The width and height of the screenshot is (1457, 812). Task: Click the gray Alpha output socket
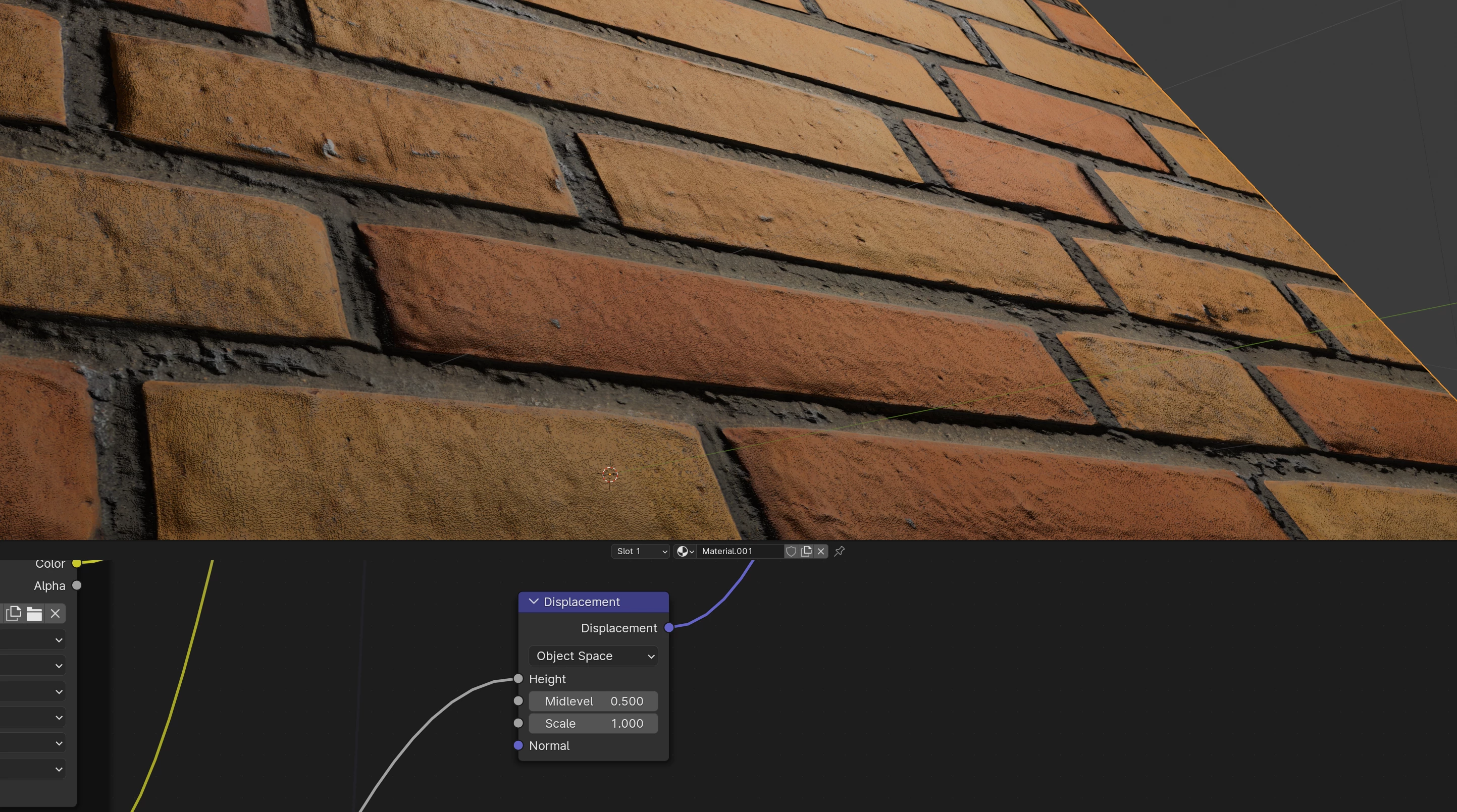click(76, 585)
